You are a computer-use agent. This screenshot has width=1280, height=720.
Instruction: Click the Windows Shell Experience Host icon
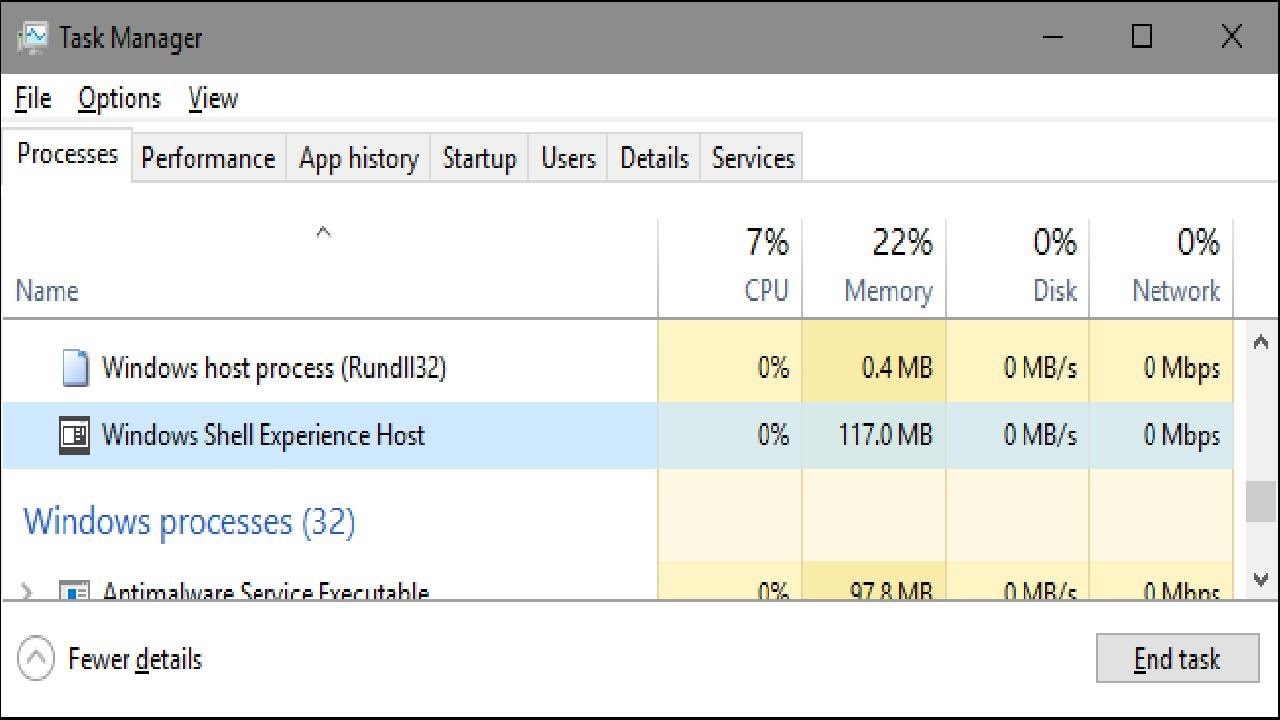tap(75, 435)
